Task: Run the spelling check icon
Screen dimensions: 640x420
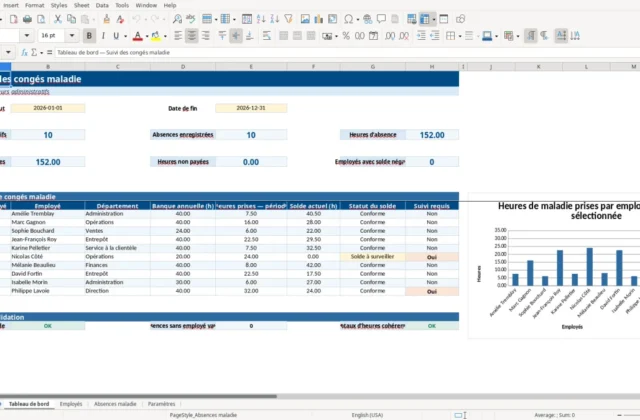Action: point(191,19)
